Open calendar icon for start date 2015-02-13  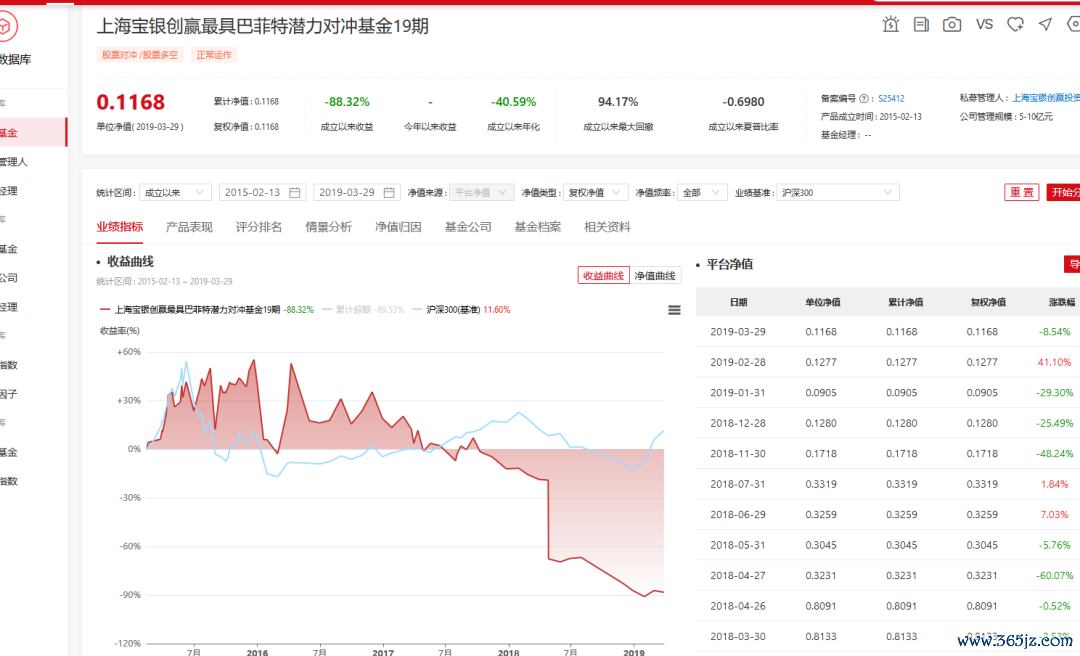pyautogui.click(x=295, y=193)
